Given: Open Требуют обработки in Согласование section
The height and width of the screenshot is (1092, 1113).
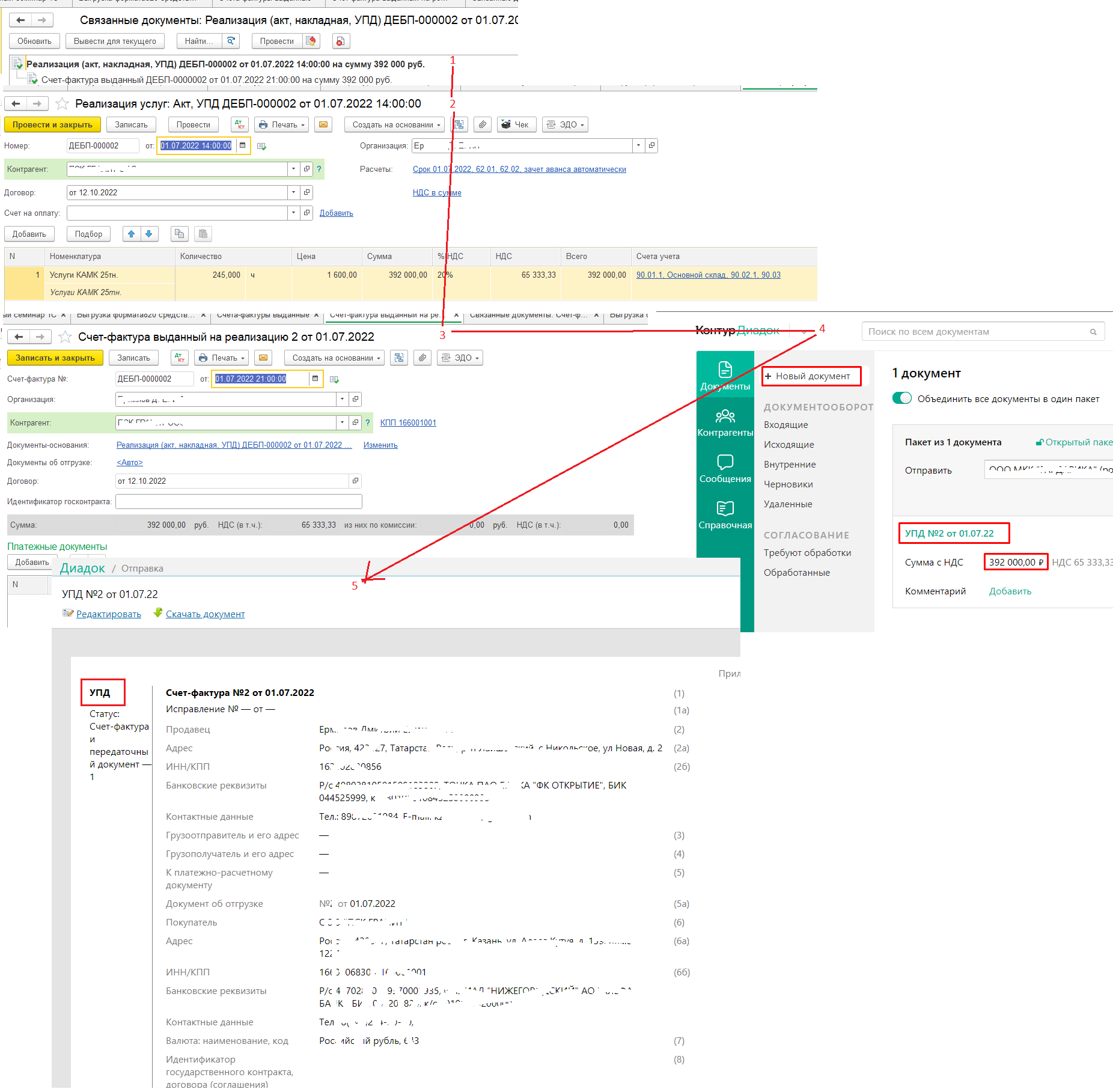Looking at the screenshot, I should click(807, 553).
